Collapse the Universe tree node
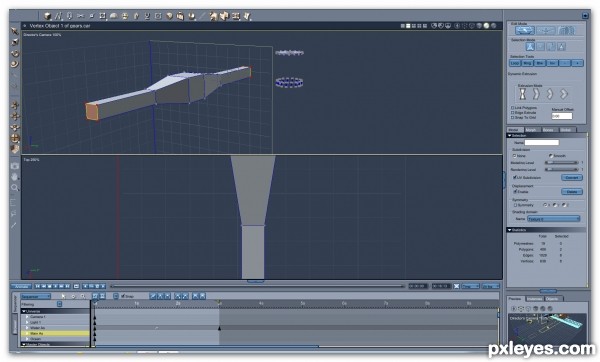 coord(24,311)
